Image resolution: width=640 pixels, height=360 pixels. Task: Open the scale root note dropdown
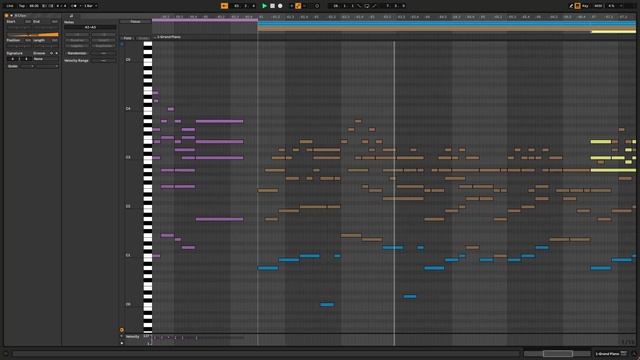coord(27,66)
